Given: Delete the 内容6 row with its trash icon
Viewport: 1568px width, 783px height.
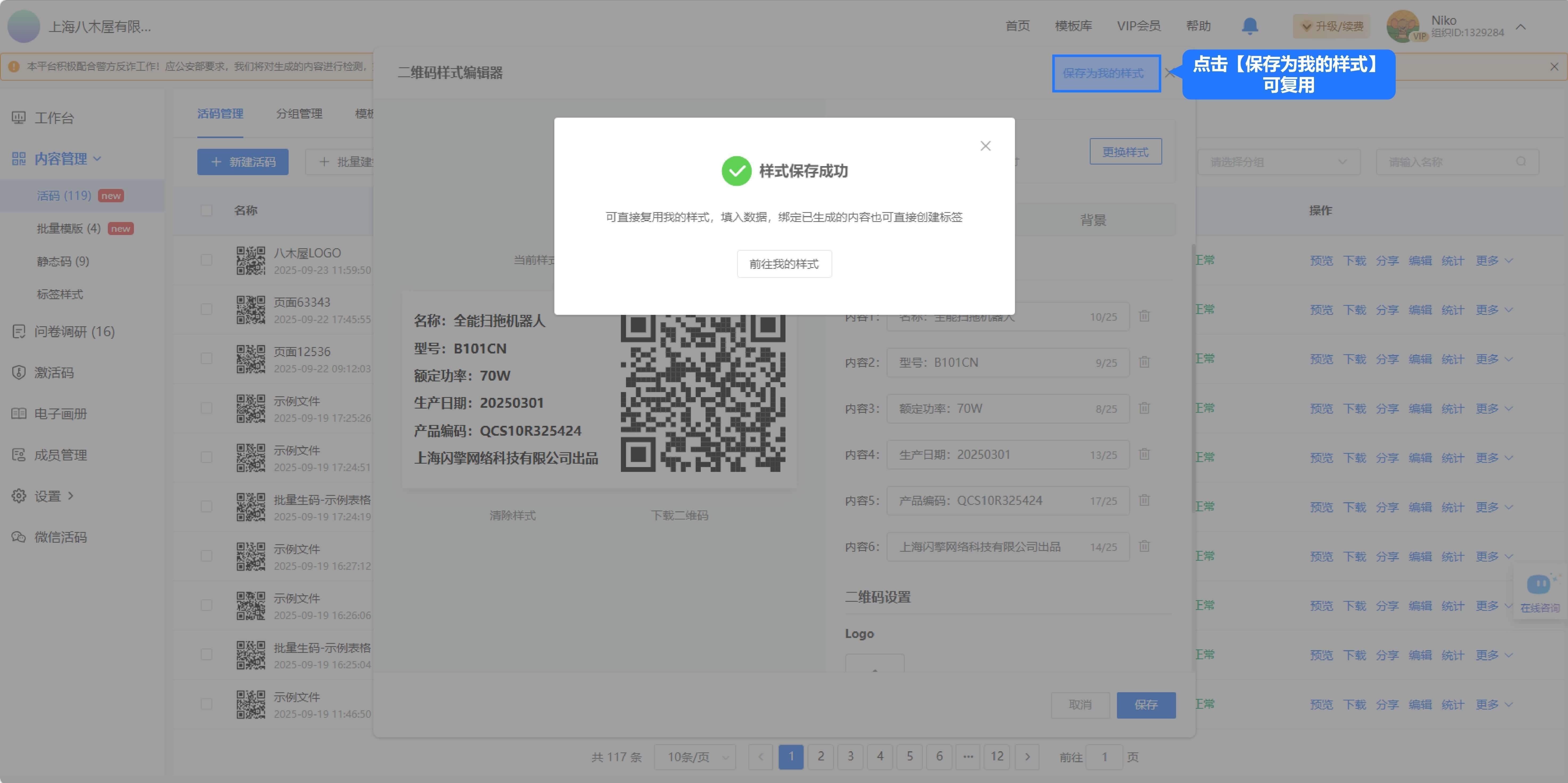Looking at the screenshot, I should (x=1144, y=546).
